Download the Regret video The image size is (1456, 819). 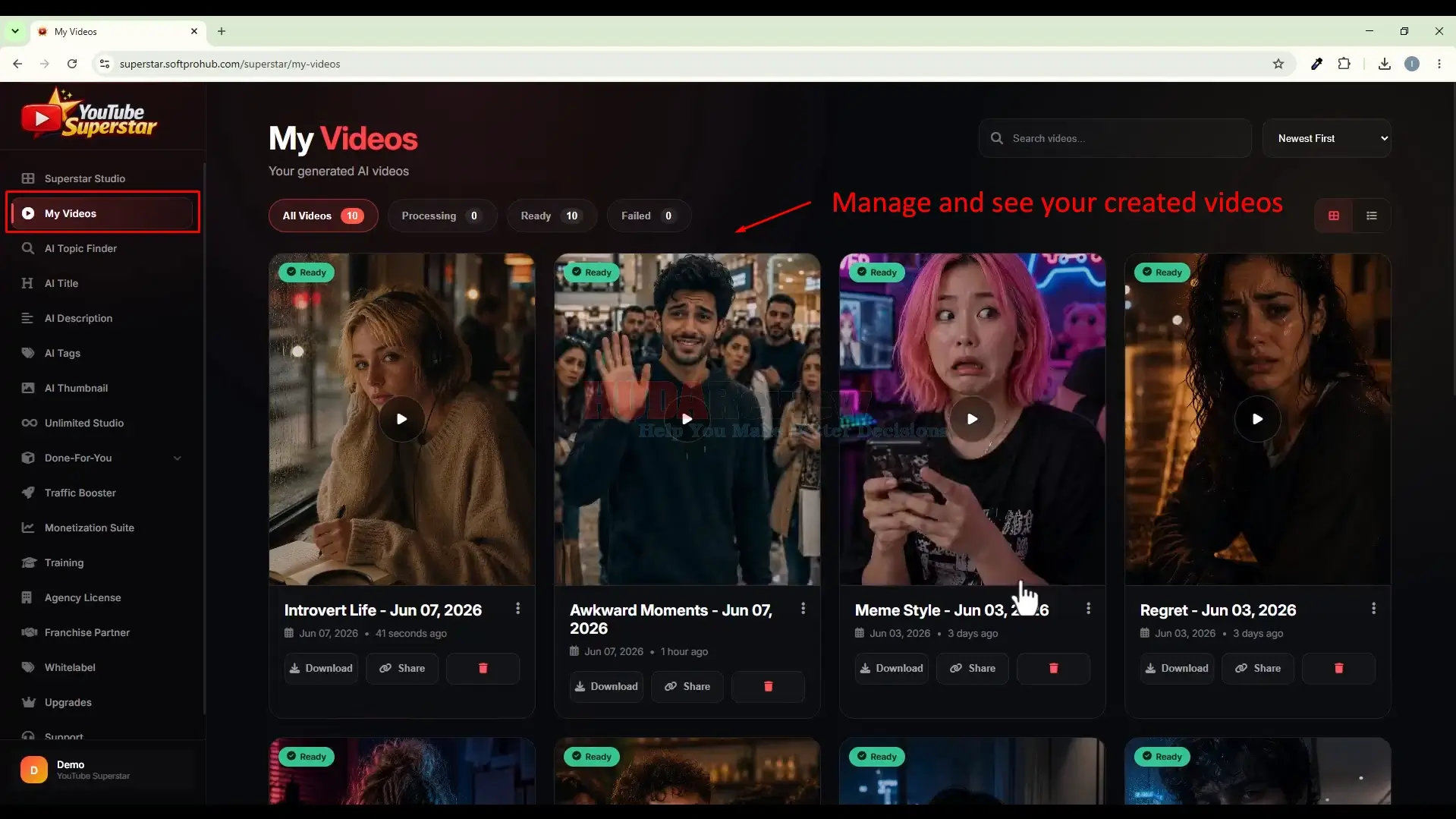point(1177,668)
